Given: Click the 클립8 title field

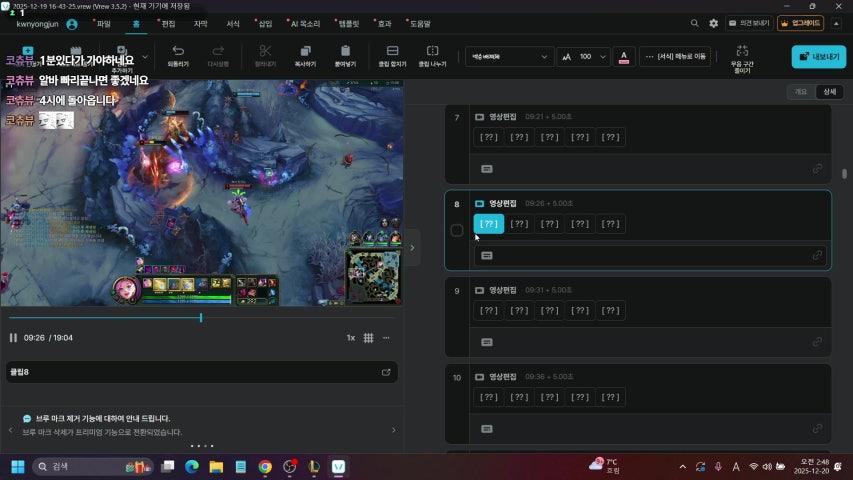Looking at the screenshot, I should [202, 372].
